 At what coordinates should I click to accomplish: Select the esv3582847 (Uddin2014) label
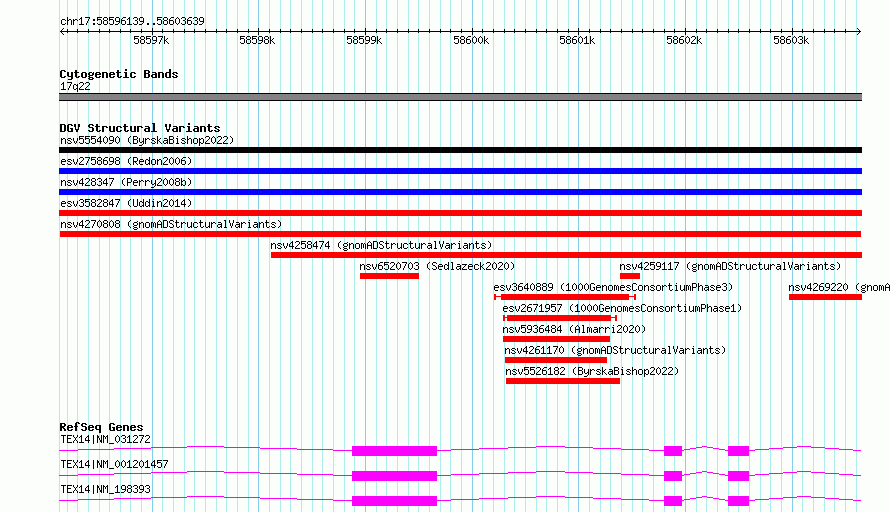pos(126,203)
